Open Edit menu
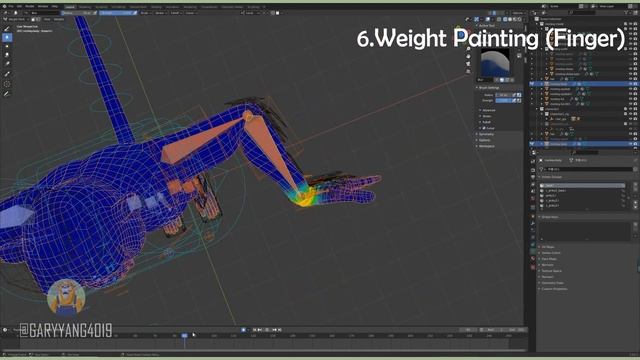The width and height of the screenshot is (640, 360). 19,6
